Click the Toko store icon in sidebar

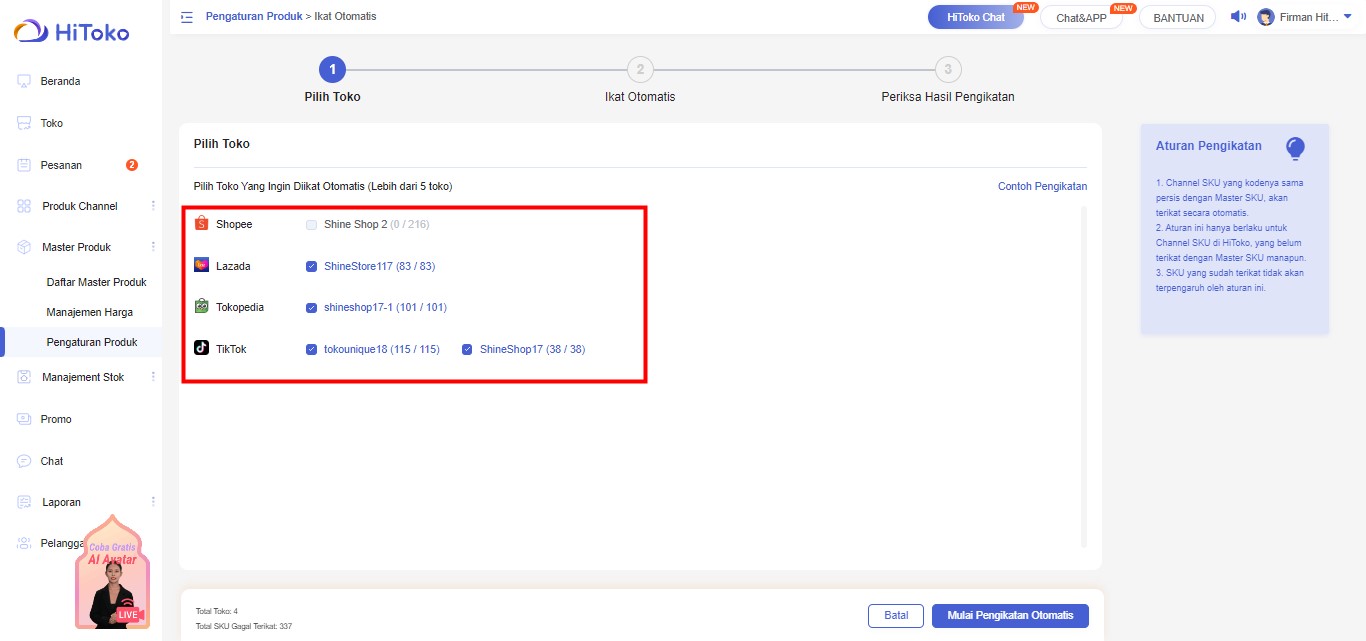click(25, 123)
